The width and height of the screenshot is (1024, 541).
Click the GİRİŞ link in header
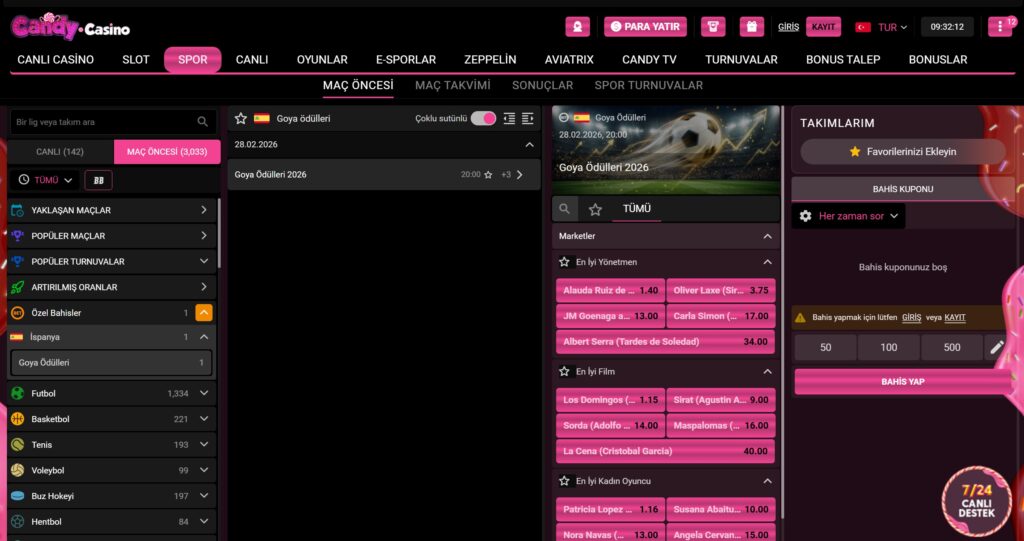coord(788,27)
